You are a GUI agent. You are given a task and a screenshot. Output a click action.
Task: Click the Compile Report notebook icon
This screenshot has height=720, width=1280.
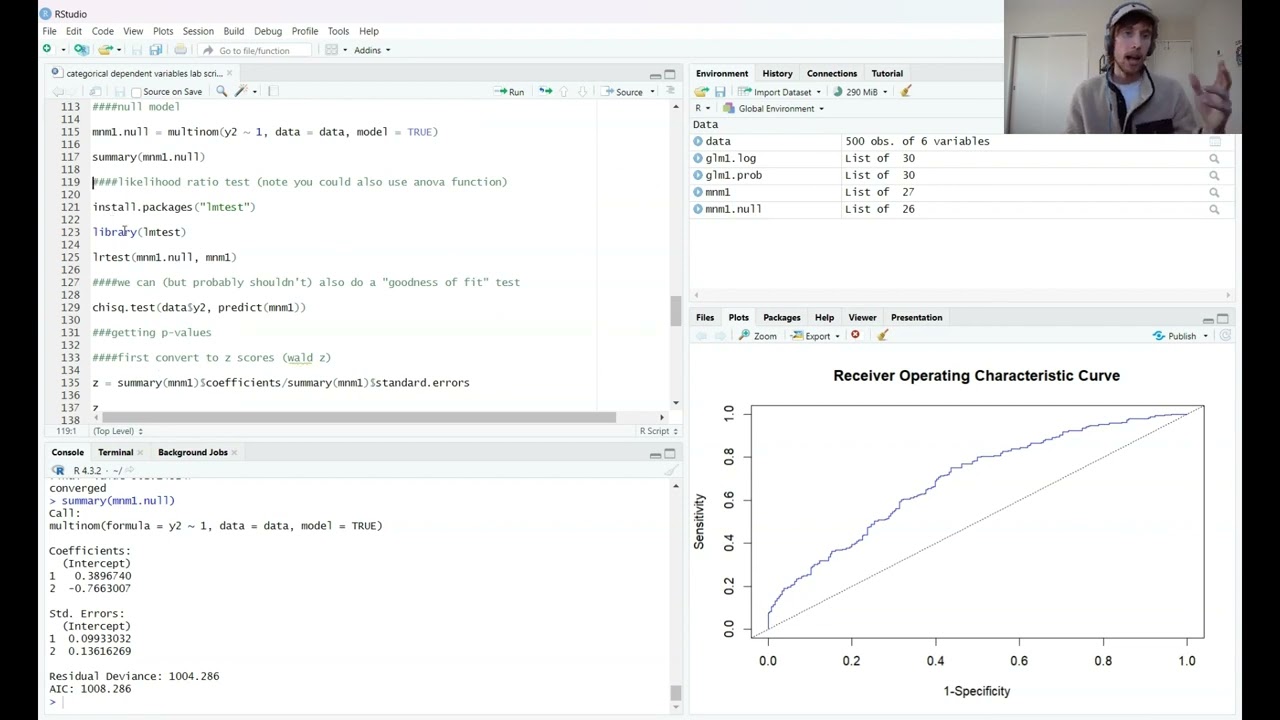[272, 91]
